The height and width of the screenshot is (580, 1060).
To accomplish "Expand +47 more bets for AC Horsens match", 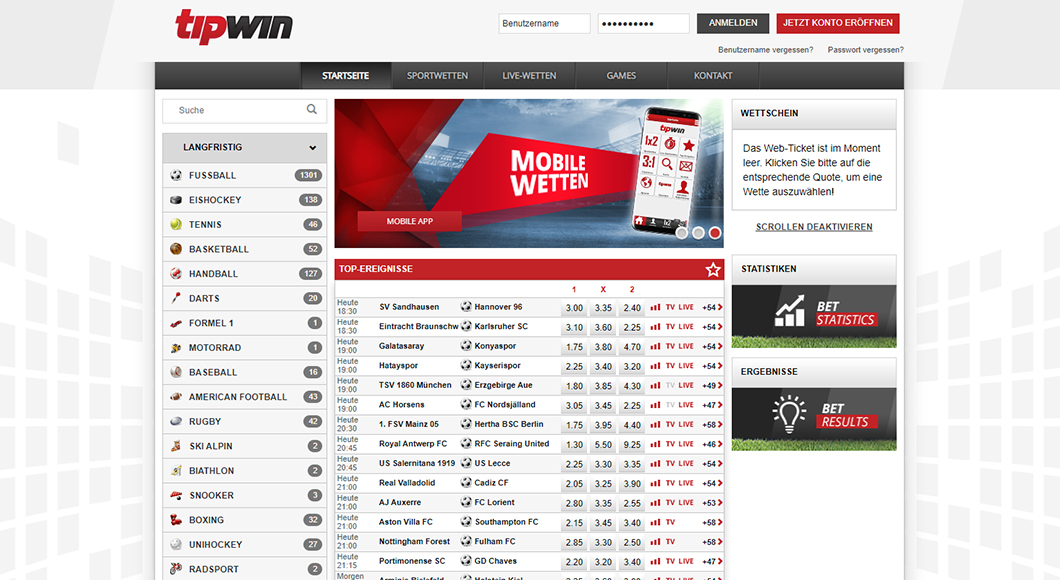I will pos(711,405).
